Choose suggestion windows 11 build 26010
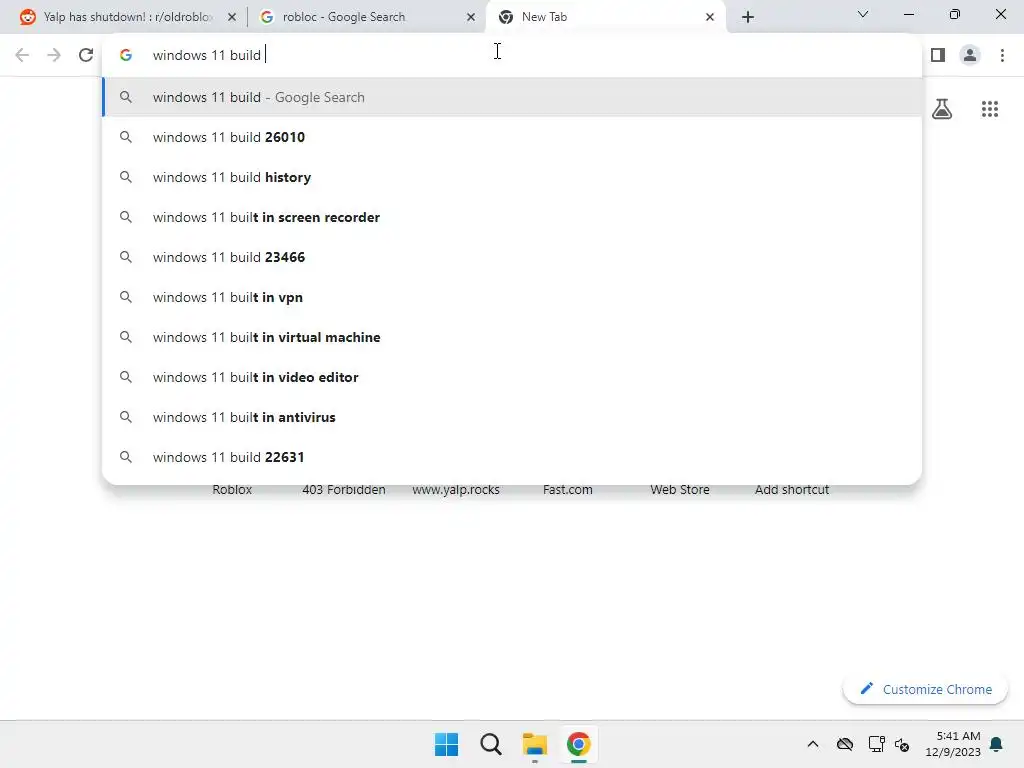 tap(512, 137)
